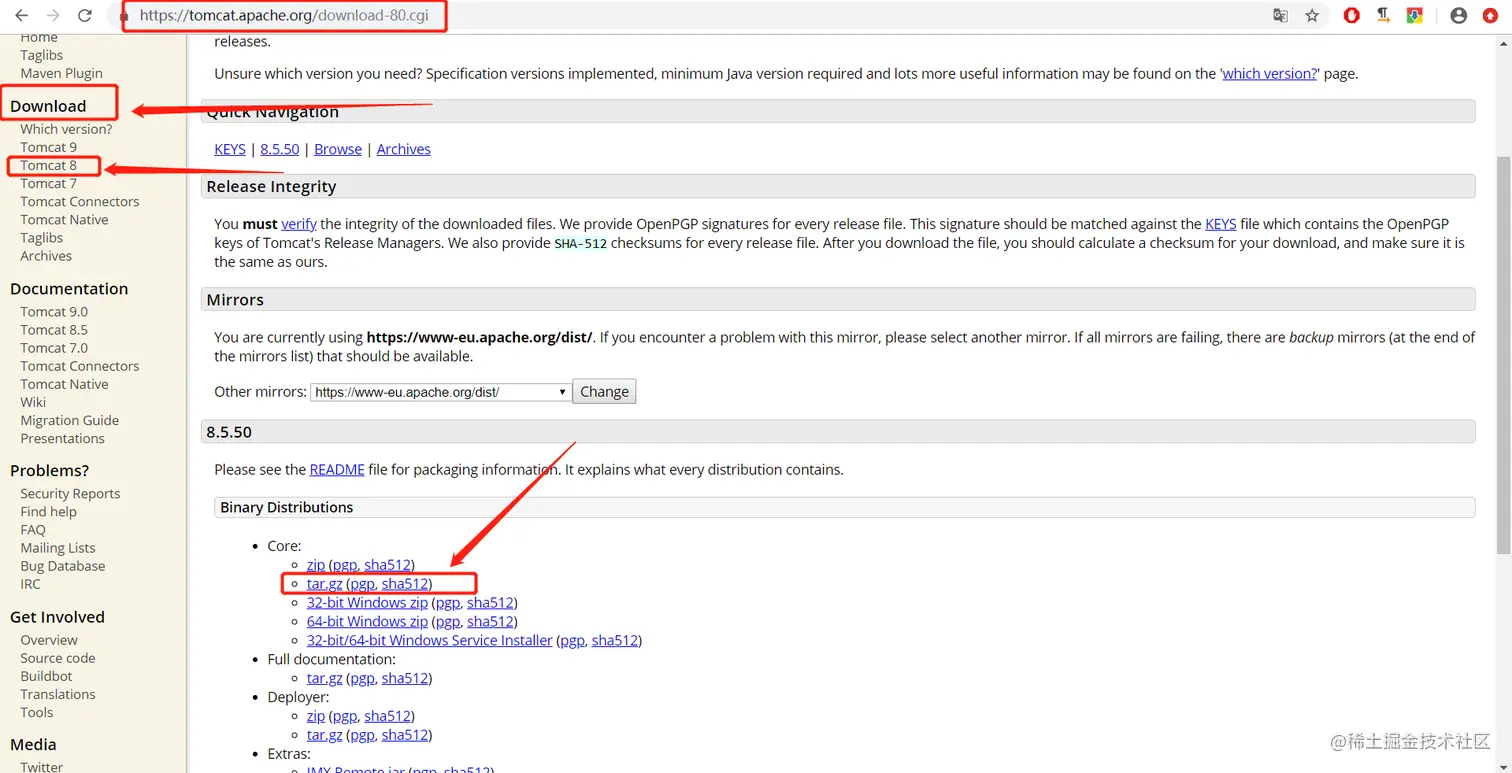Image resolution: width=1512 pixels, height=773 pixels.
Task: Download the 32-bit Windows zip
Action: (x=367, y=603)
